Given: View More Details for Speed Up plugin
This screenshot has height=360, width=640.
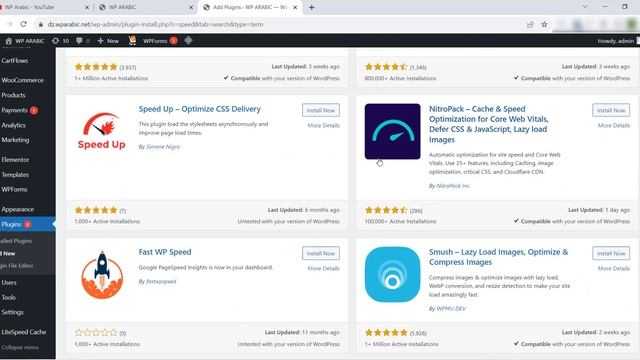Looking at the screenshot, I should 323,126.
